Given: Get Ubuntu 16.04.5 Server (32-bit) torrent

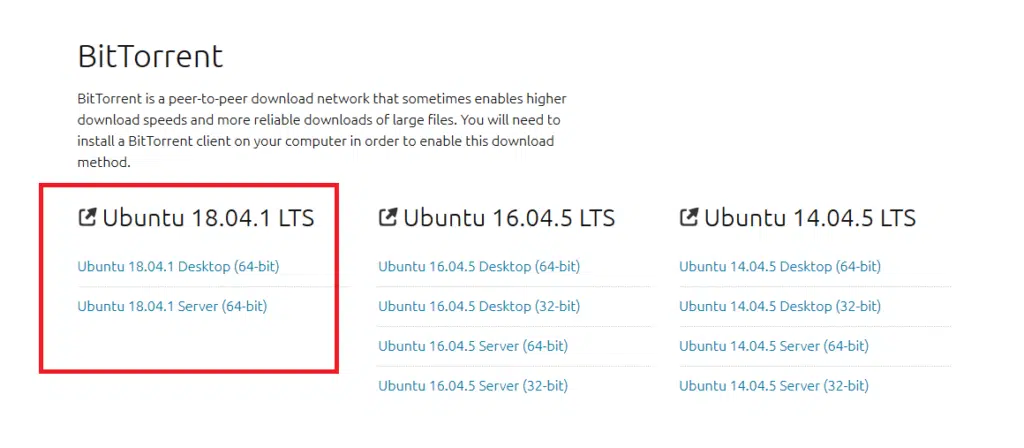Looking at the screenshot, I should point(473,386).
